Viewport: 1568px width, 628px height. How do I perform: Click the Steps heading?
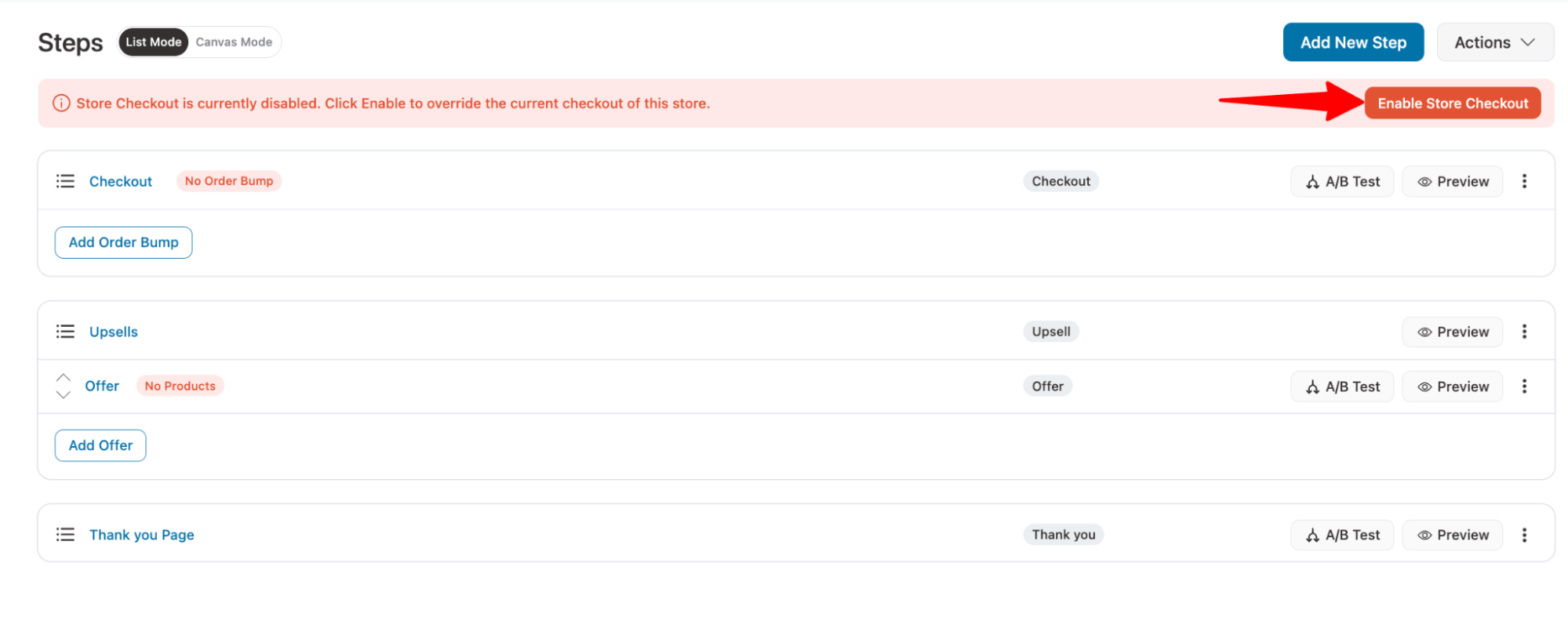tap(71, 42)
